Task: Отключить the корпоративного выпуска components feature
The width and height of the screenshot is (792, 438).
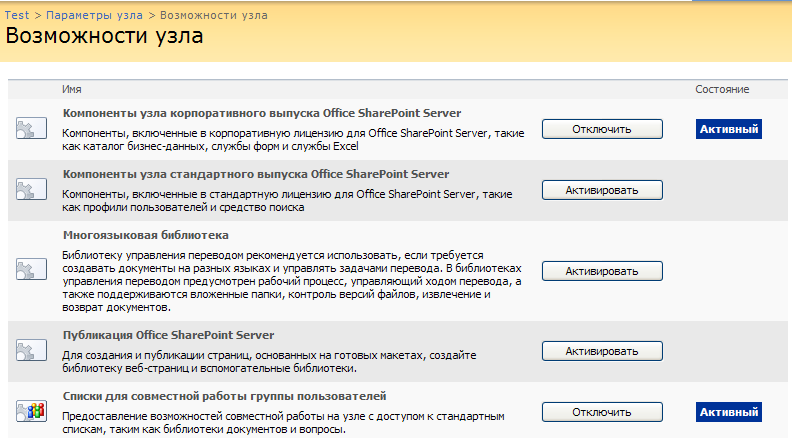Action: coord(602,129)
